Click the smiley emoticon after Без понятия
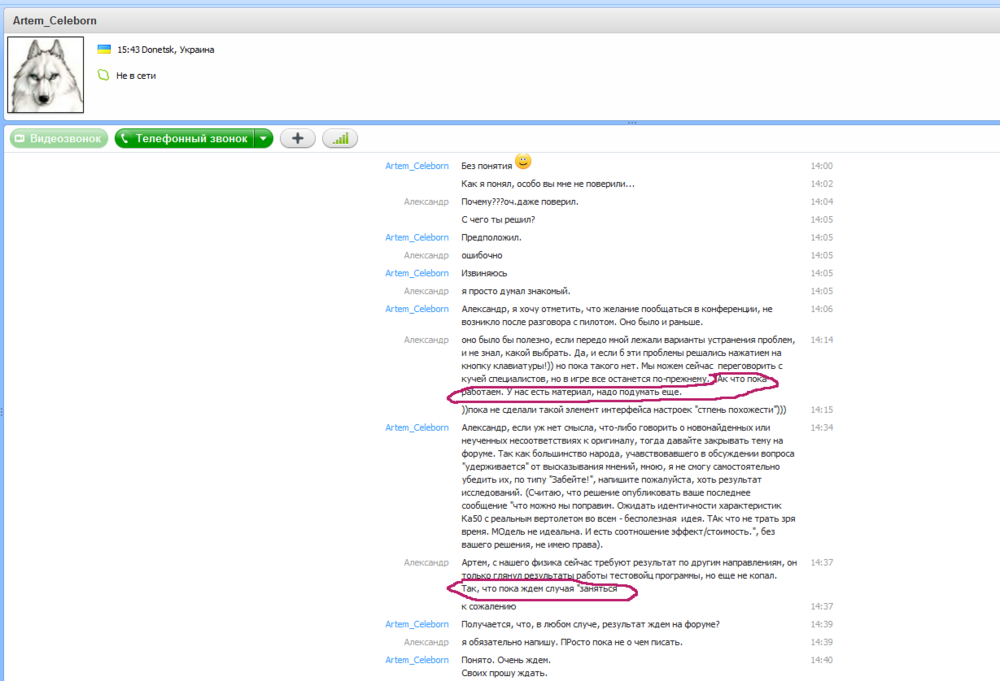The width and height of the screenshot is (1000, 681). [523, 162]
